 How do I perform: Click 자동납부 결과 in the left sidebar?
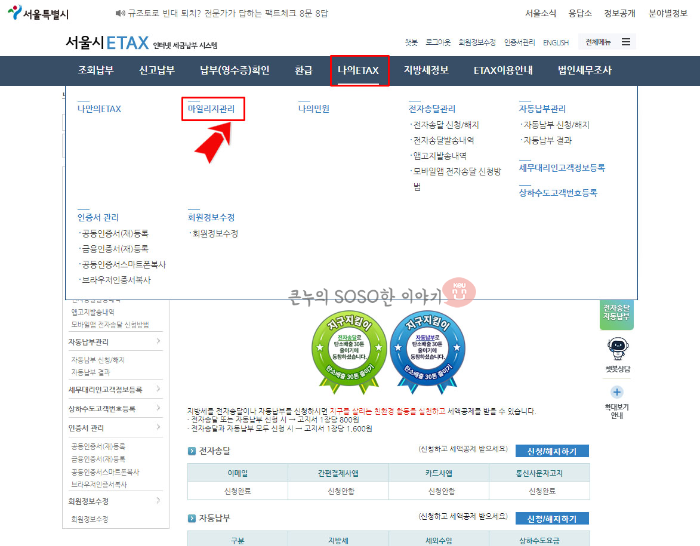pos(90,372)
